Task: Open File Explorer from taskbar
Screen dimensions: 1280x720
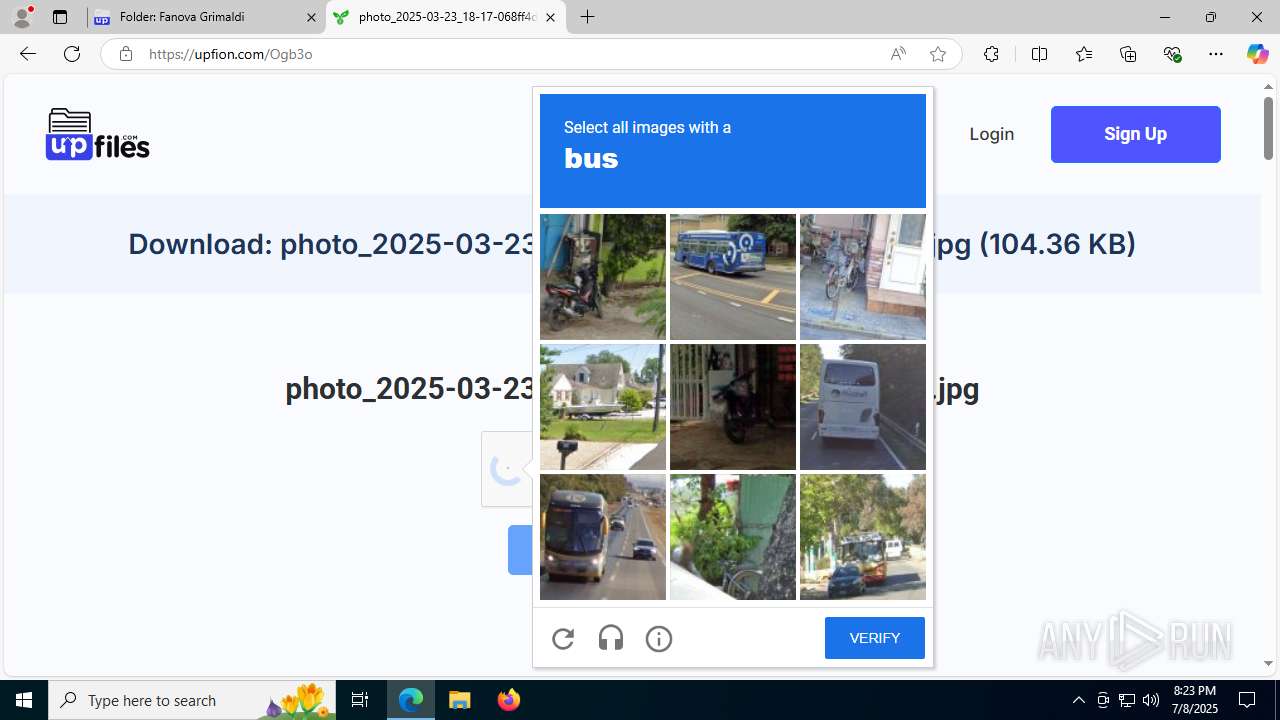Action: 460,700
